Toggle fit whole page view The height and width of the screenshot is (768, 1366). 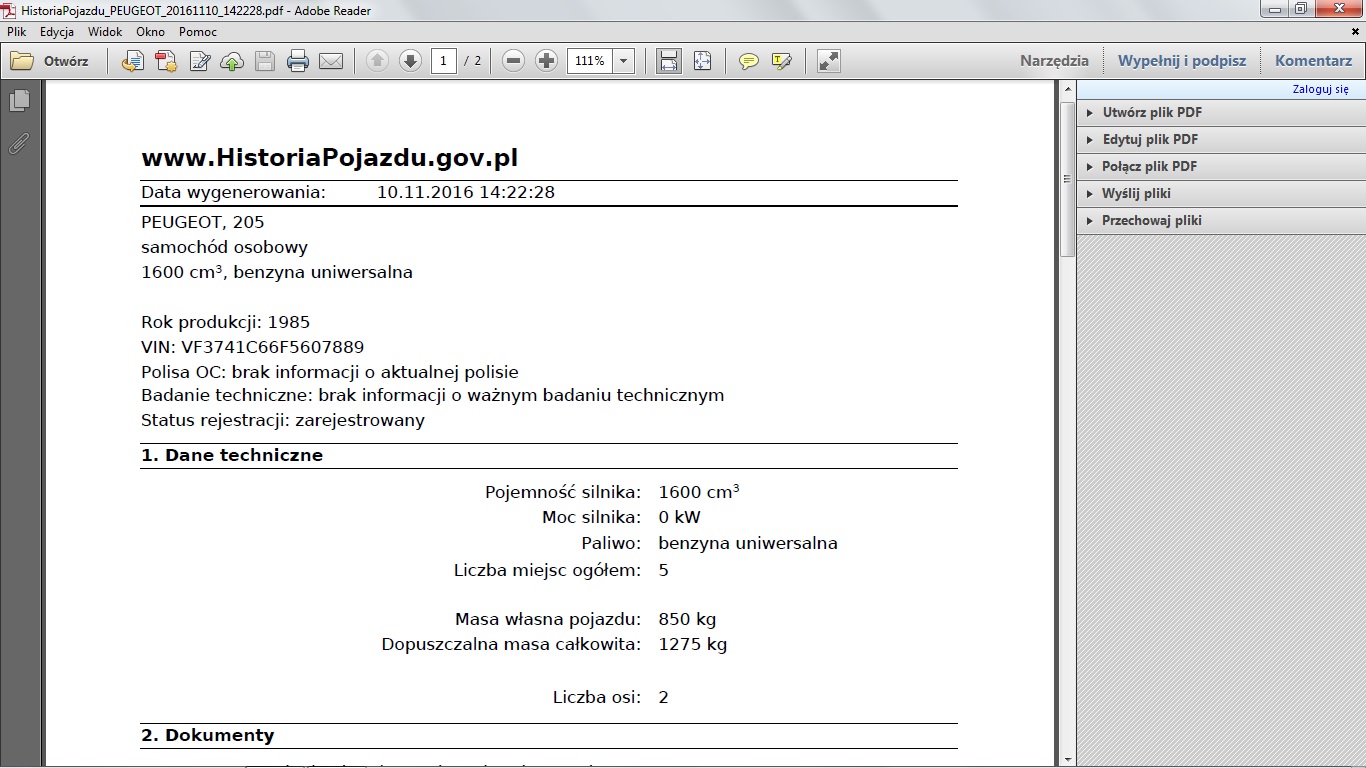click(x=702, y=61)
